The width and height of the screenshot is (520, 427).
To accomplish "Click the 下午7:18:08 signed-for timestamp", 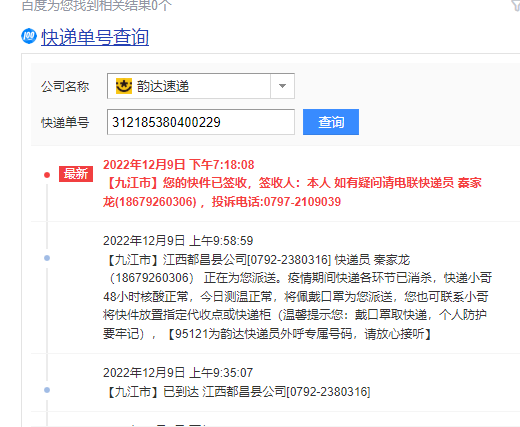I will (x=179, y=165).
